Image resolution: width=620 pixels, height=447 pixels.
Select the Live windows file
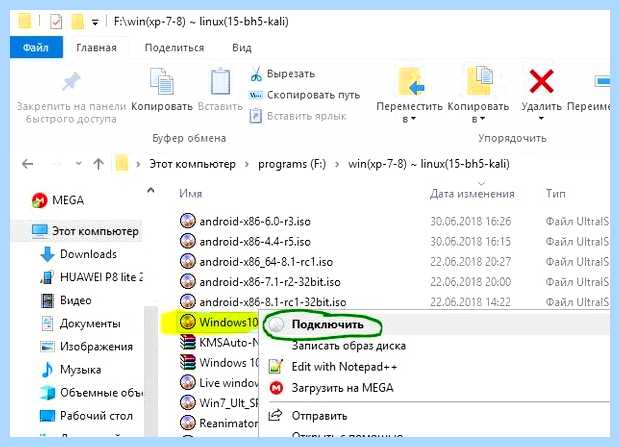(229, 383)
